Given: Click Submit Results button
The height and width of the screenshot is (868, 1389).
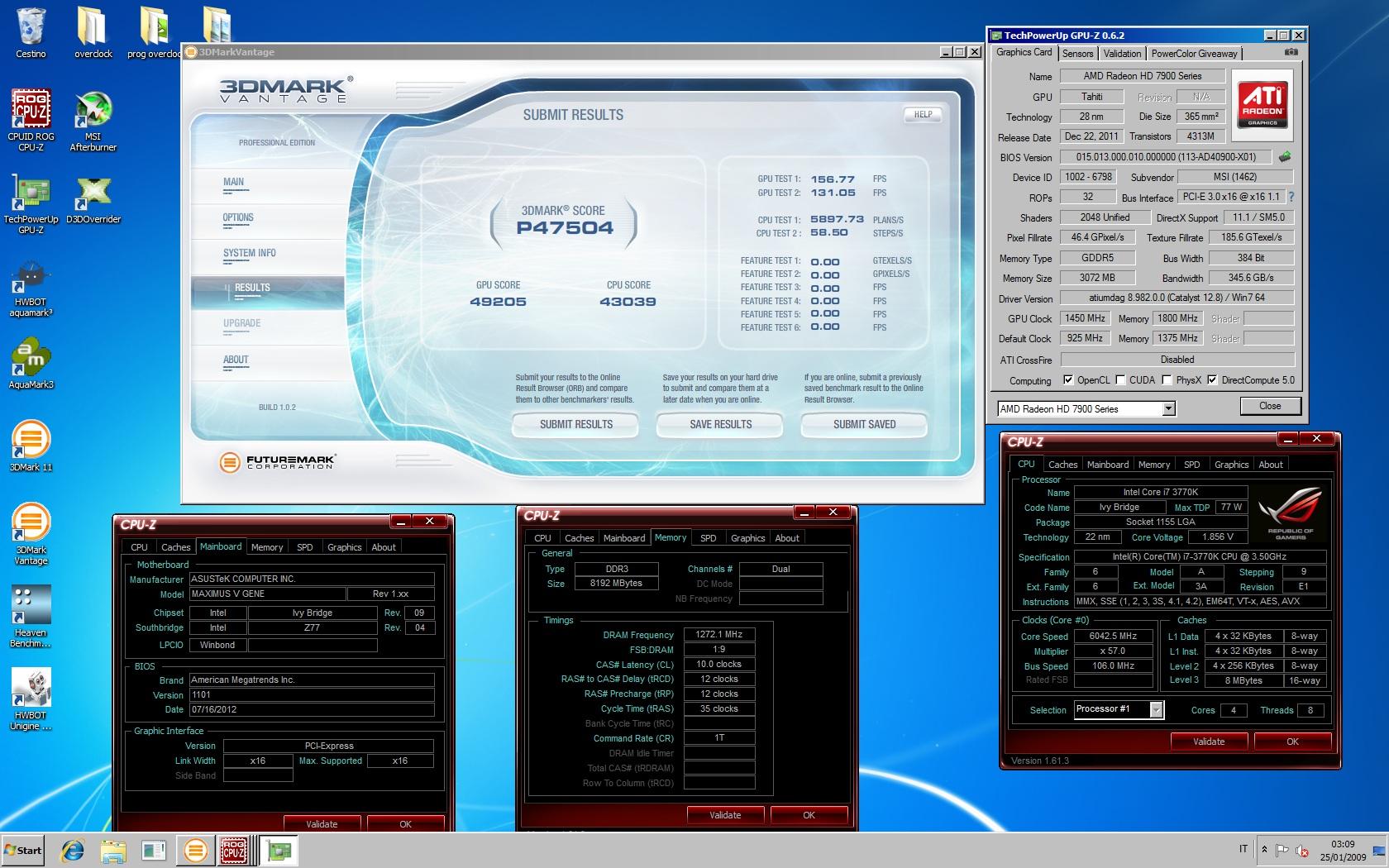Looking at the screenshot, I should [x=576, y=424].
